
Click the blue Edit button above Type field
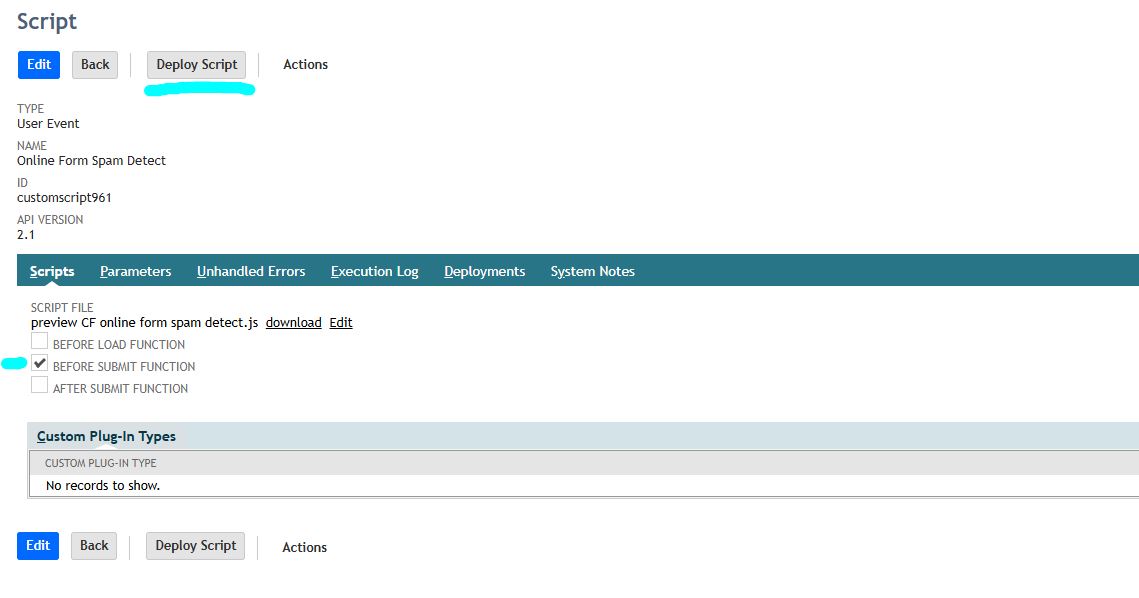pyautogui.click(x=39, y=65)
